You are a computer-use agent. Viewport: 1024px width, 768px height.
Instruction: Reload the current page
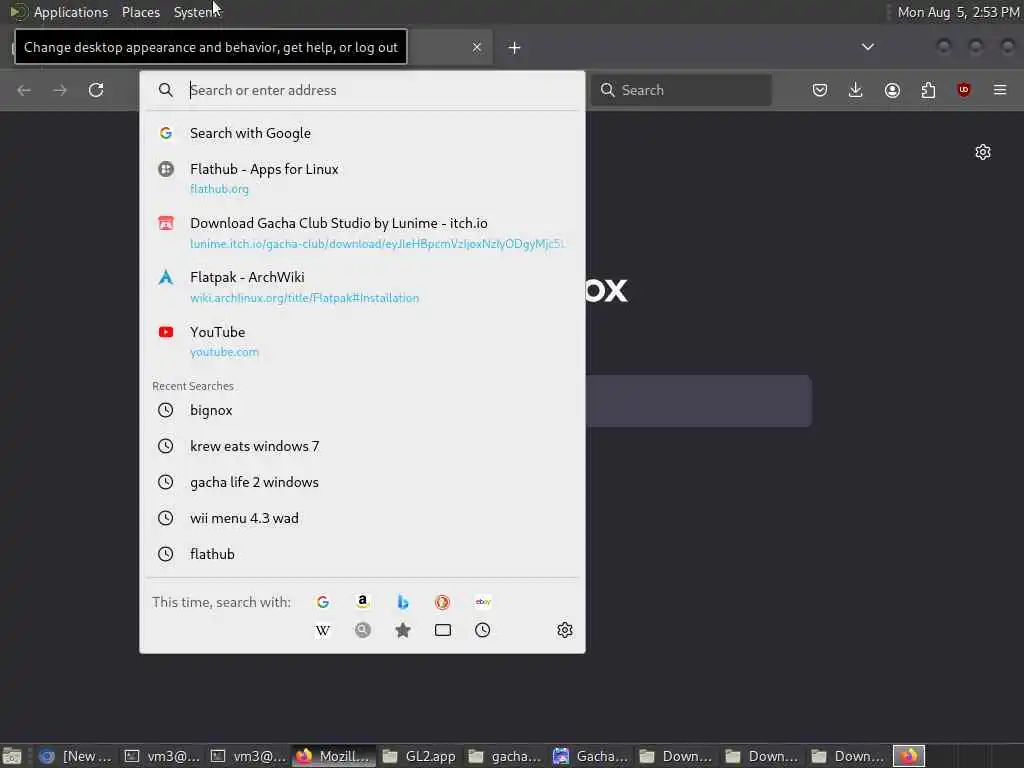click(96, 90)
